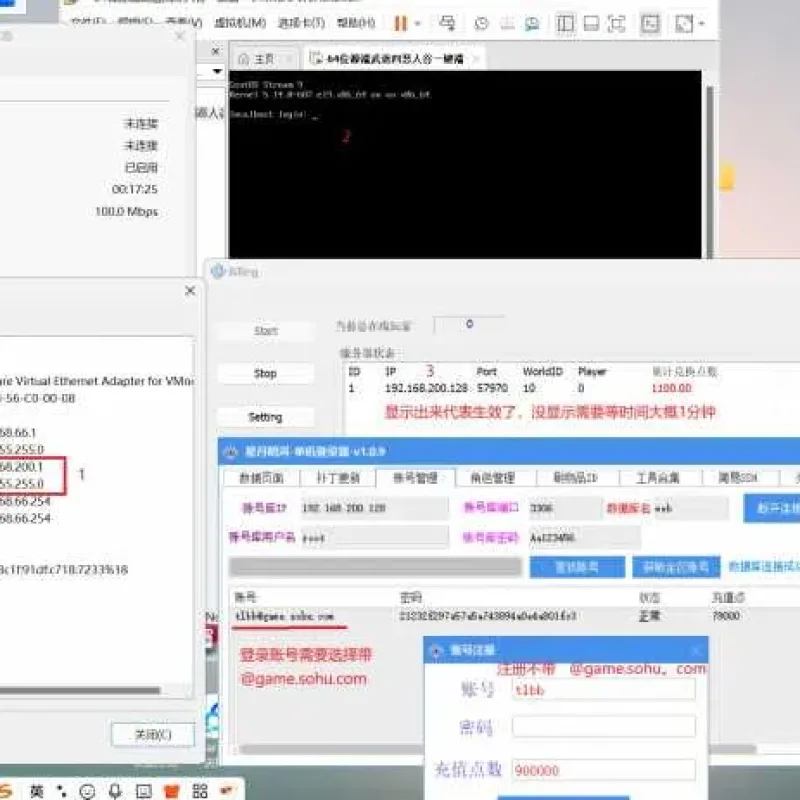Open the 工具合集 tab
This screenshot has height=800, width=800.
(x=658, y=478)
